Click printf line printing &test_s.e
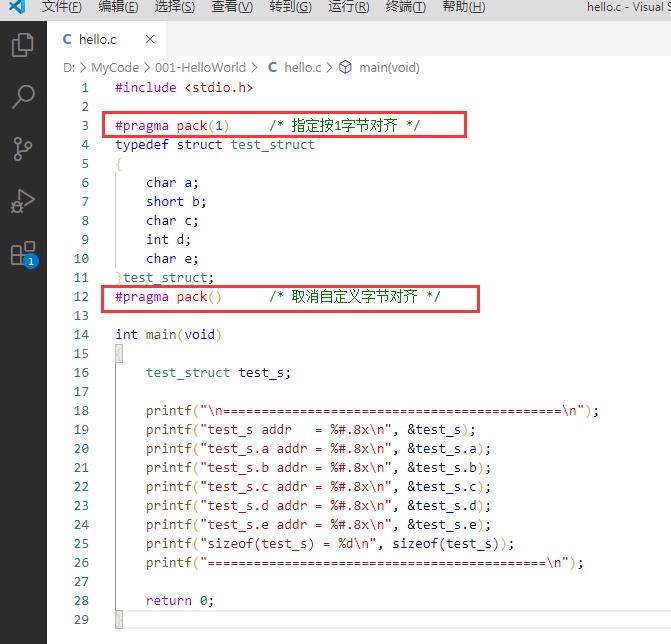671x644 pixels. pyautogui.click(x=318, y=525)
